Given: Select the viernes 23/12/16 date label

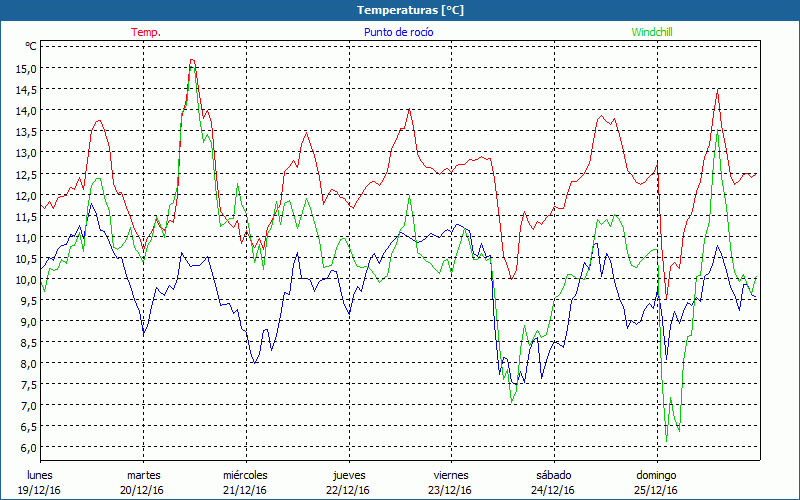Looking at the screenshot, I should click(x=450, y=482).
